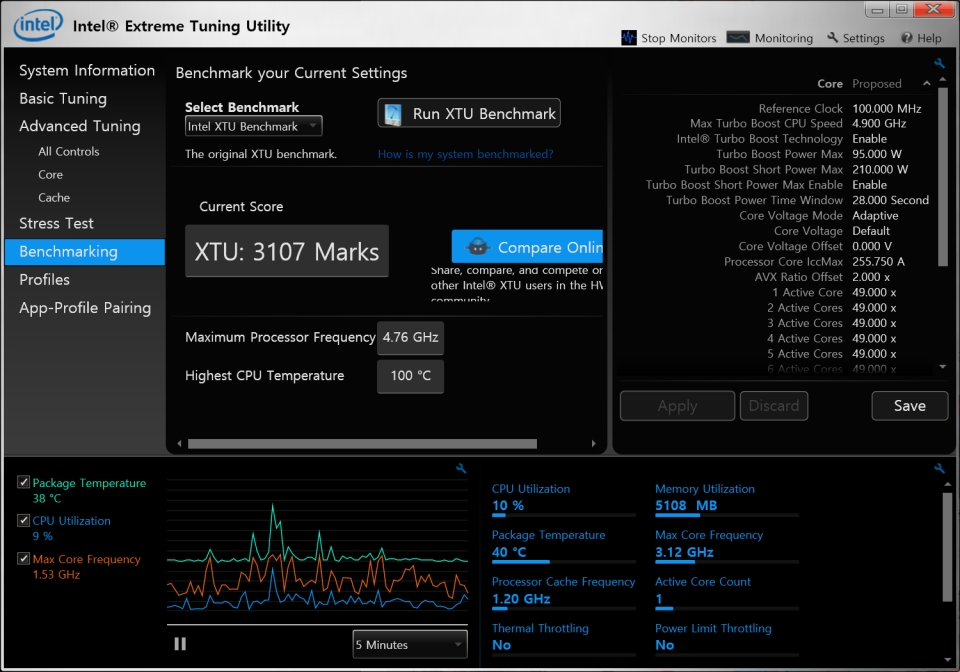Image resolution: width=960 pixels, height=672 pixels.
Task: Click the wrench icon above the monitor statistics
Action: click(939, 468)
